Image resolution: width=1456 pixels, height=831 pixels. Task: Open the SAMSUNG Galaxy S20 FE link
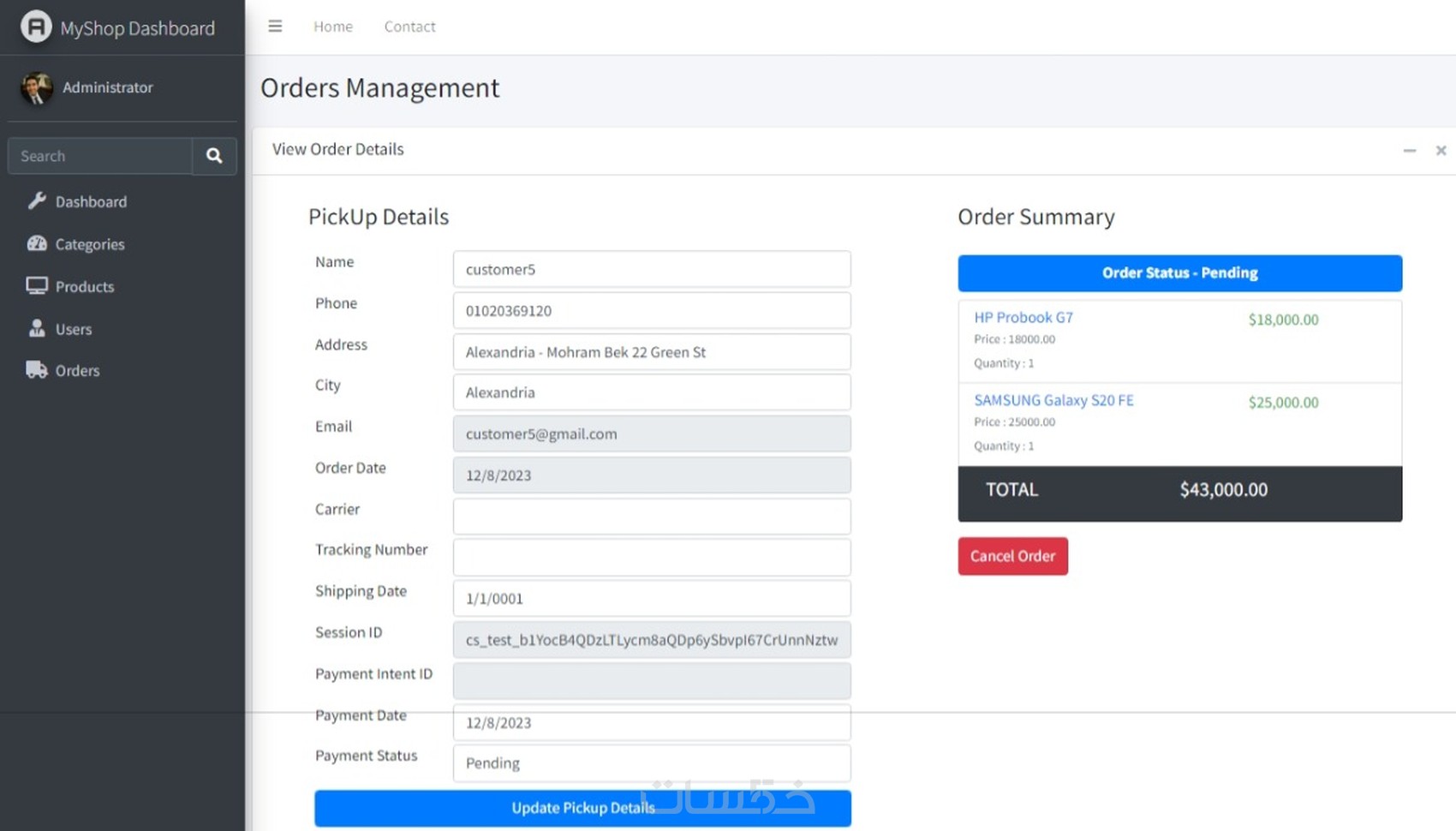tap(1053, 400)
